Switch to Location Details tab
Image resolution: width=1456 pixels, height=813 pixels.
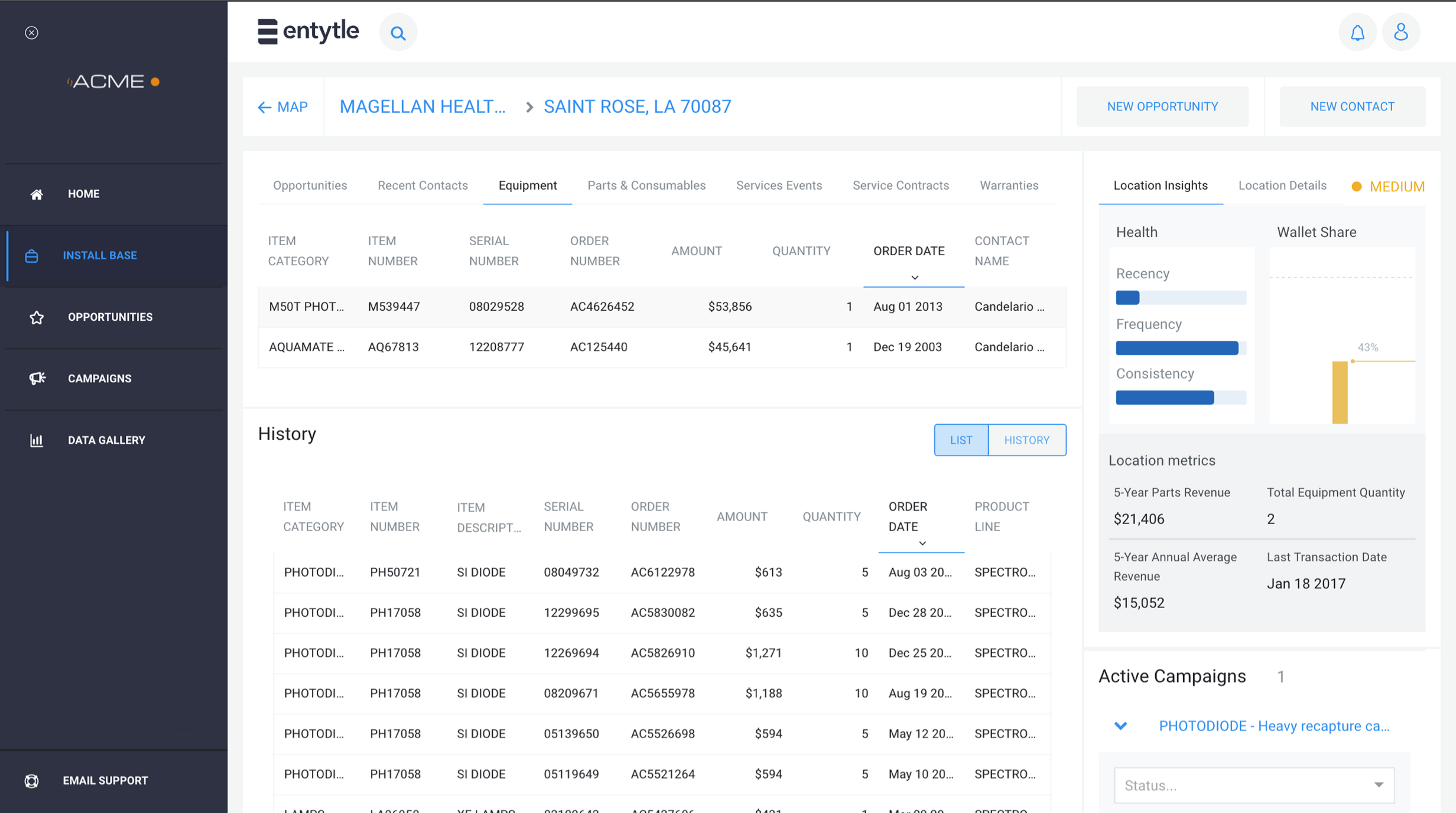[1282, 186]
